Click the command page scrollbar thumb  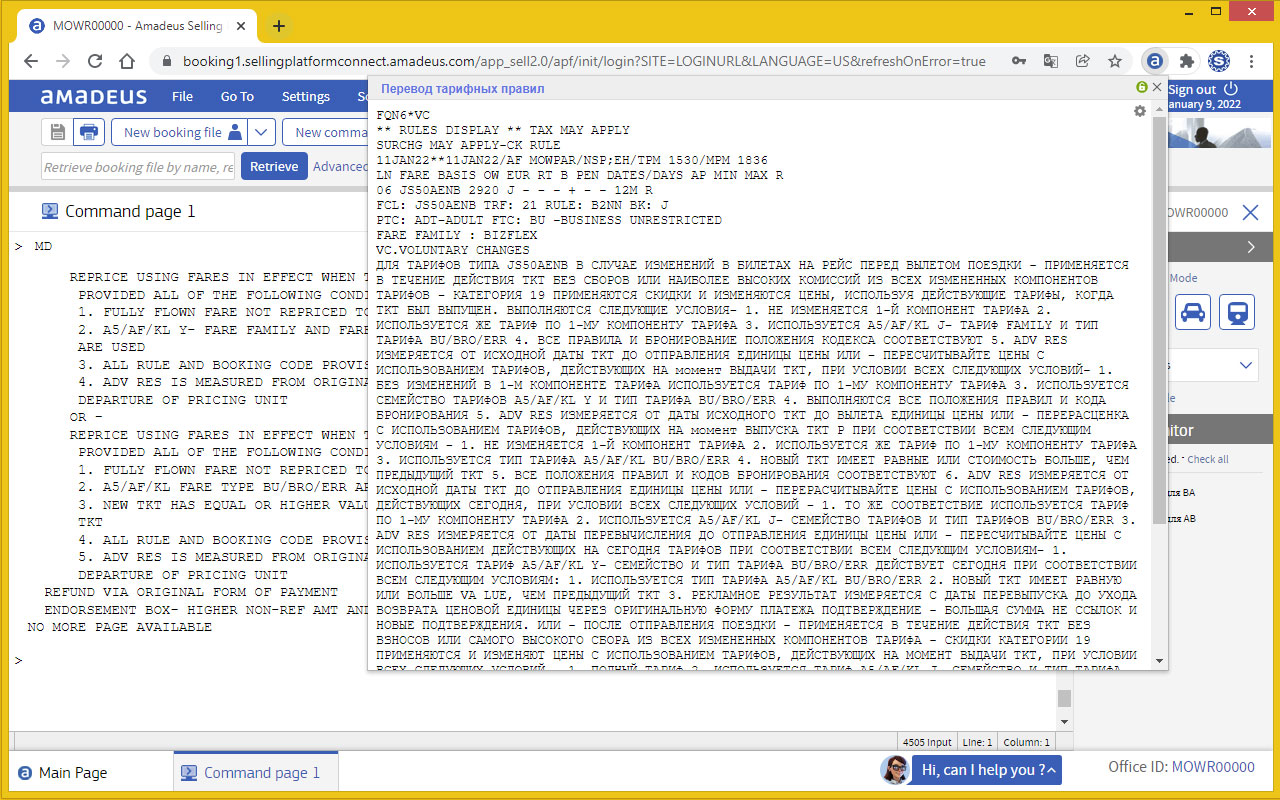1064,698
